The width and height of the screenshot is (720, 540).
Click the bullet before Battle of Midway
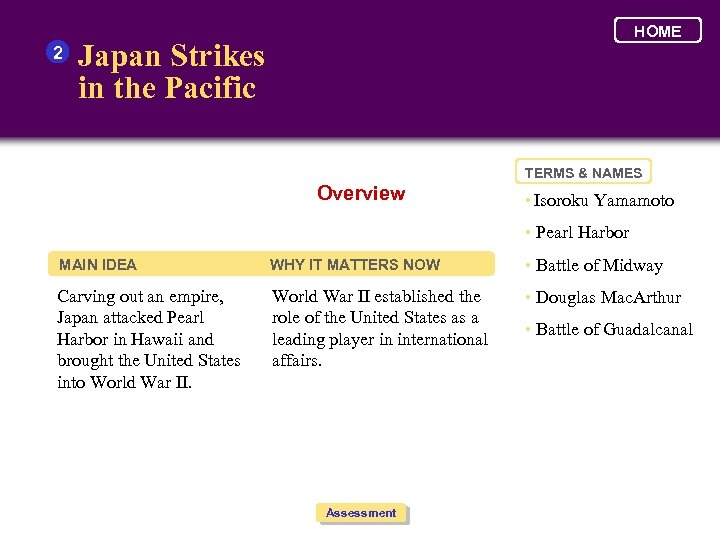[528, 266]
